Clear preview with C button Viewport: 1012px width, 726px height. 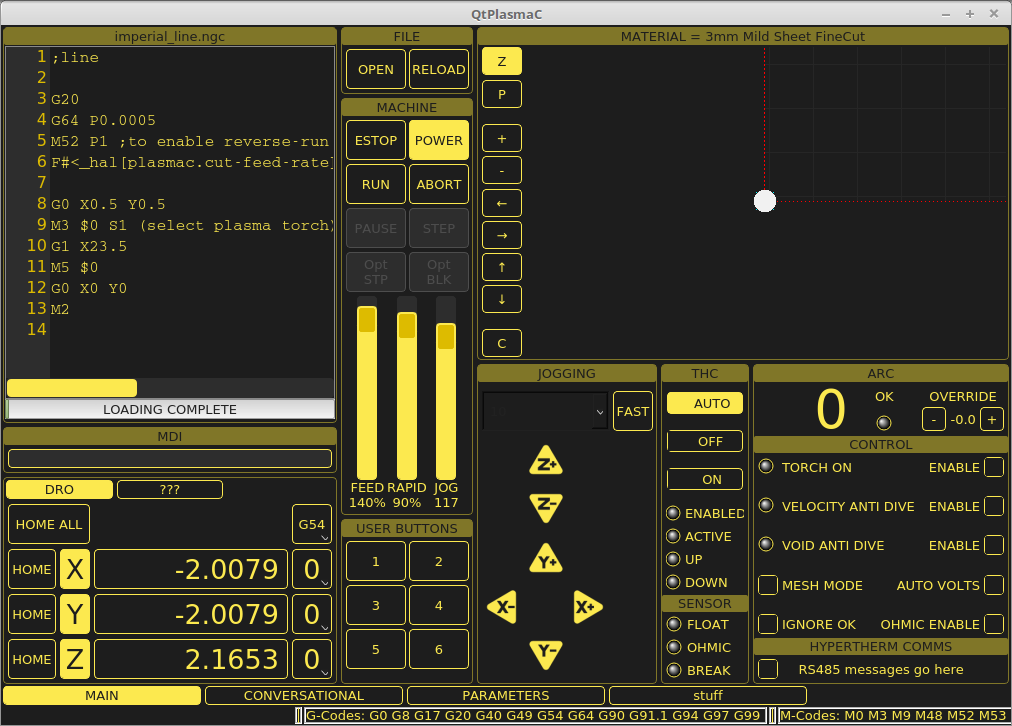[501, 343]
